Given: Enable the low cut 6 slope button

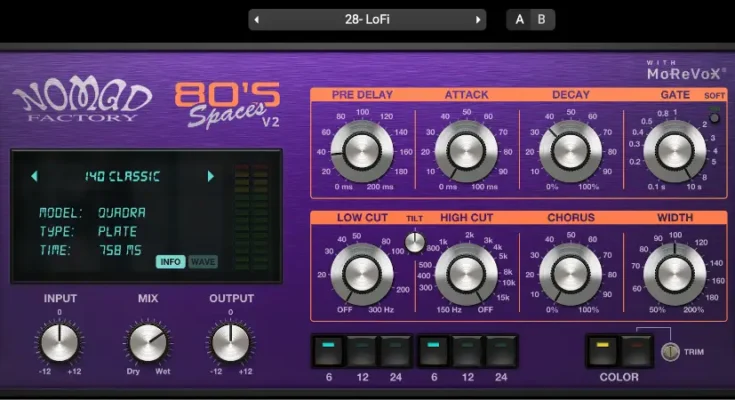Looking at the screenshot, I should click(x=329, y=349).
